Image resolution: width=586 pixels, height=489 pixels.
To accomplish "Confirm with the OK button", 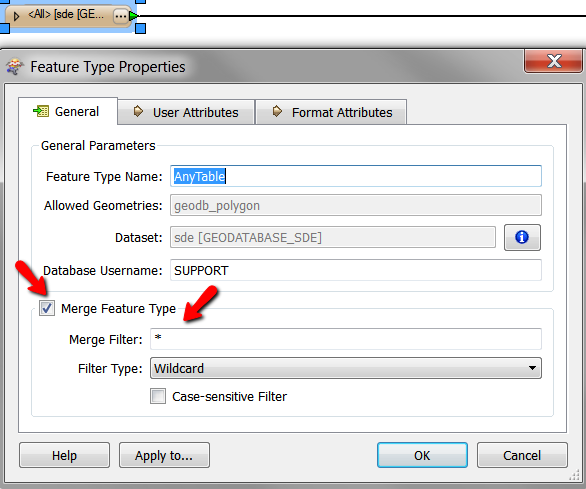I will (x=422, y=455).
